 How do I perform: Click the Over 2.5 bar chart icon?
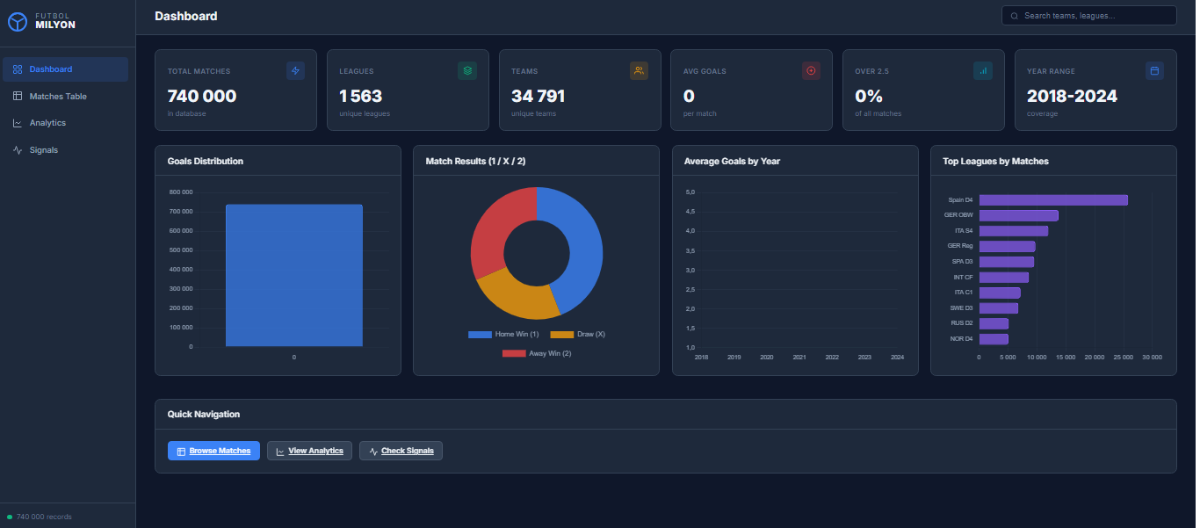tap(983, 71)
